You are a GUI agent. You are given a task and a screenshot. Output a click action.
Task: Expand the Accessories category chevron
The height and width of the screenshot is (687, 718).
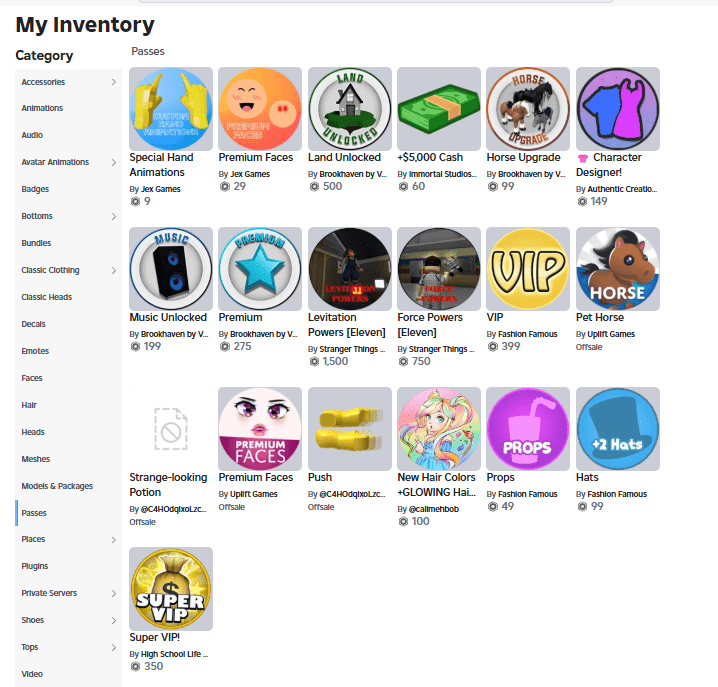click(114, 82)
